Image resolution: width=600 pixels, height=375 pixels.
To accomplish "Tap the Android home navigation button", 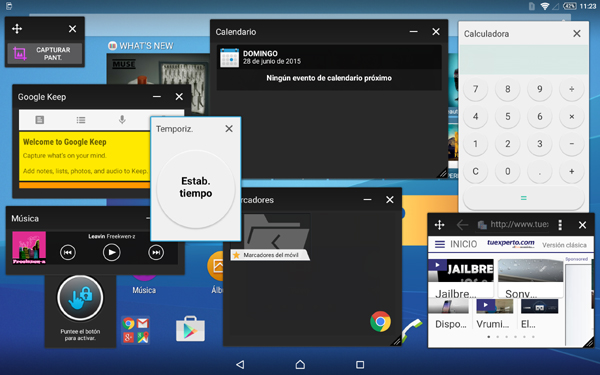I will tap(300, 364).
